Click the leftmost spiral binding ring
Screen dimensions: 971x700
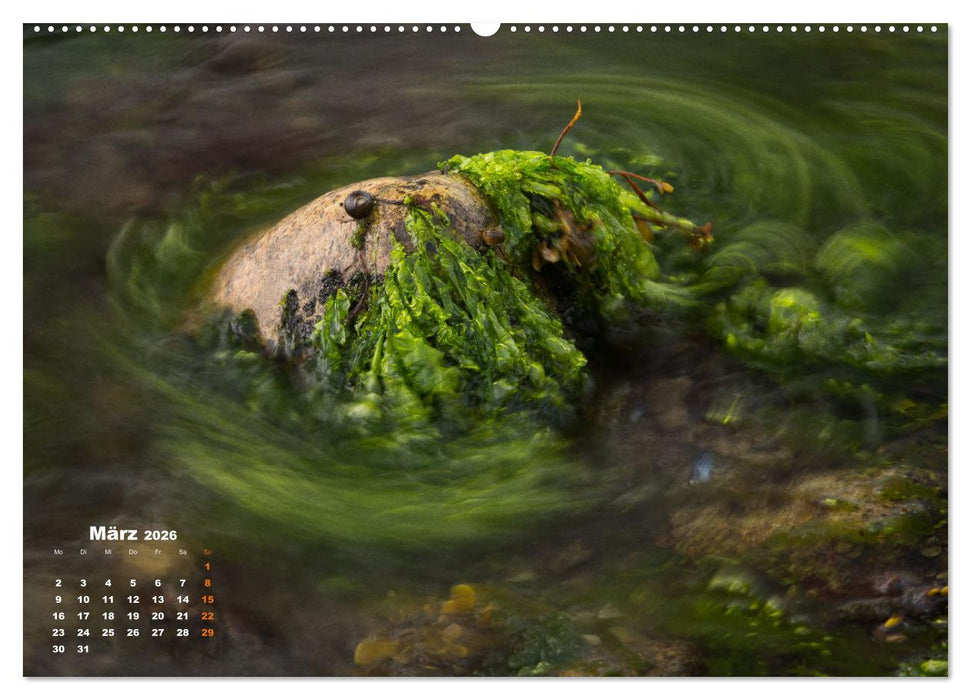36,31
